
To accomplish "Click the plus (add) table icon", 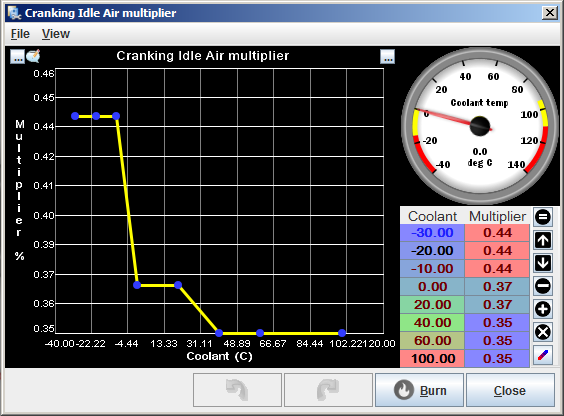I will 543,309.
